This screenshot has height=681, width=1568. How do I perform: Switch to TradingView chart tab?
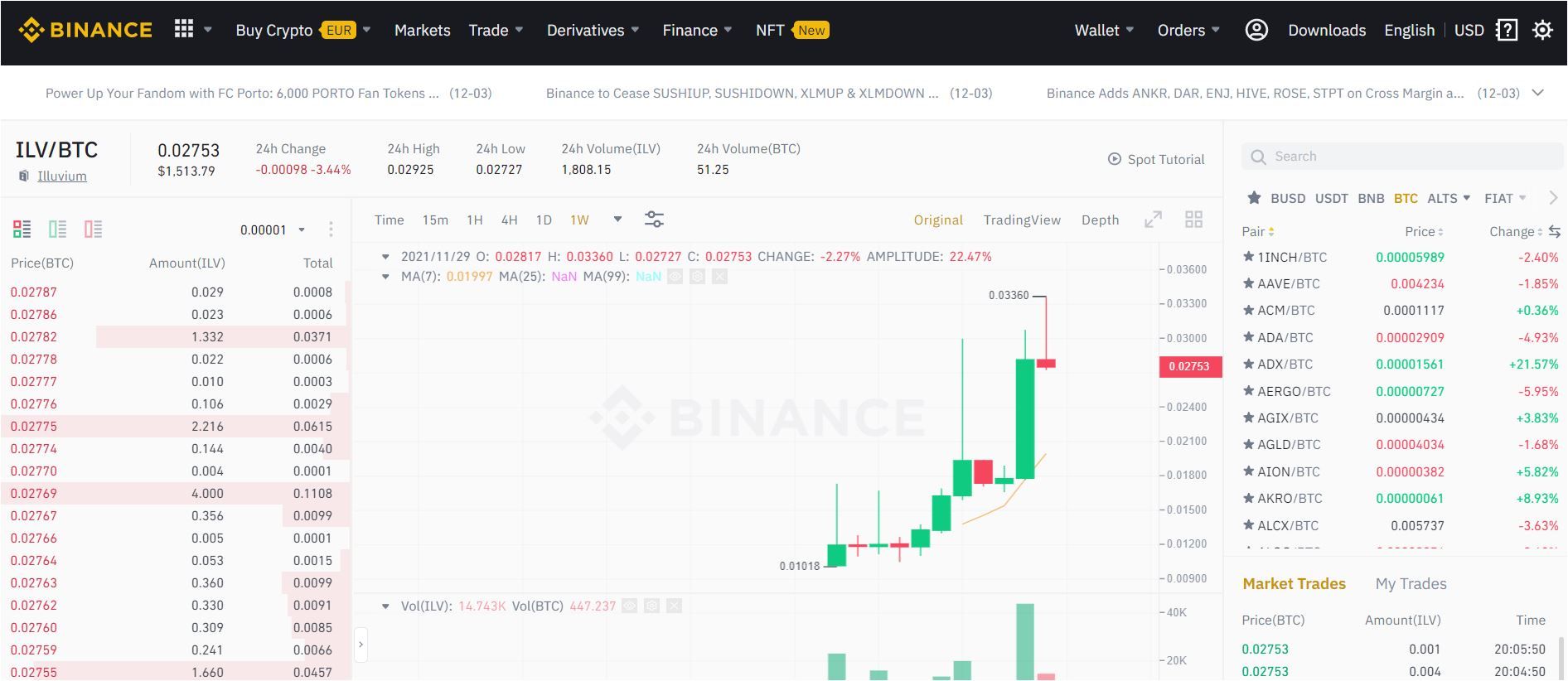click(1022, 220)
